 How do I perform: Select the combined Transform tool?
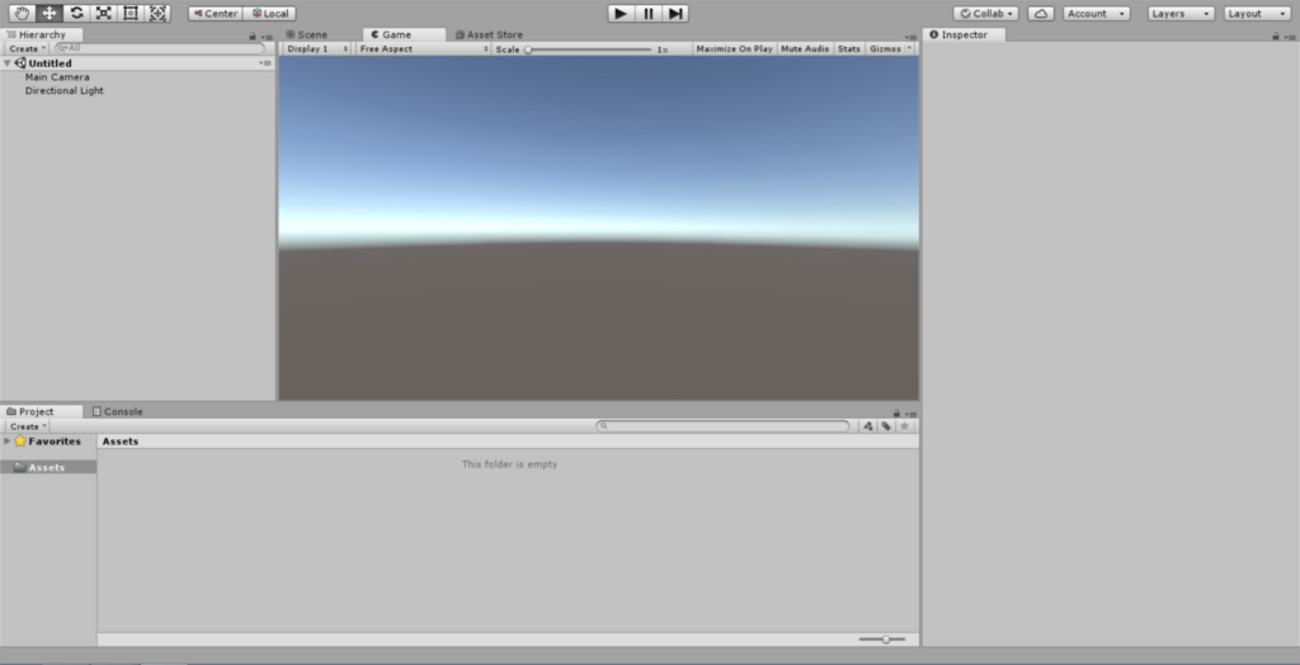[x=157, y=13]
